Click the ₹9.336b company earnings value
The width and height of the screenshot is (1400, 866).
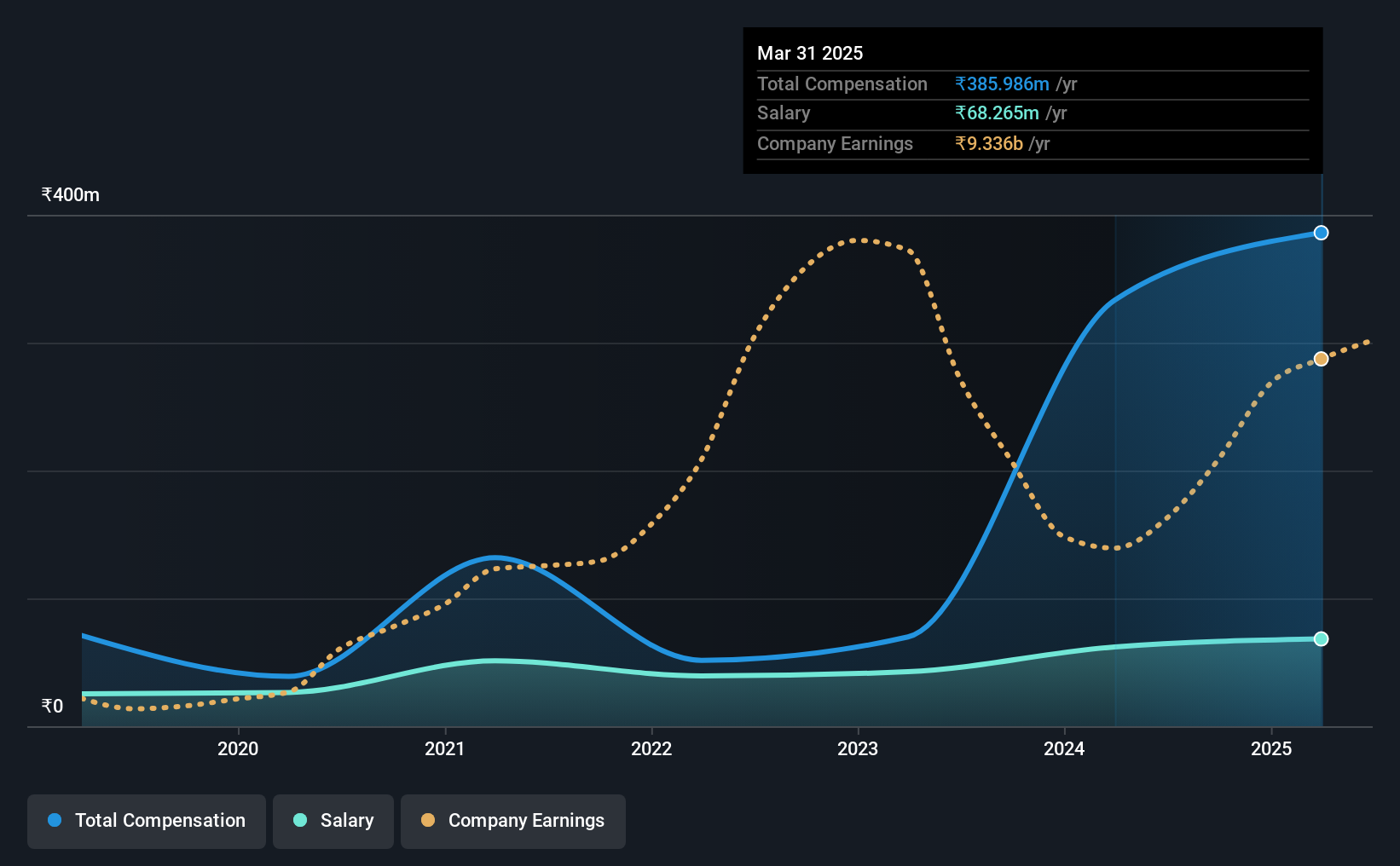tap(989, 143)
